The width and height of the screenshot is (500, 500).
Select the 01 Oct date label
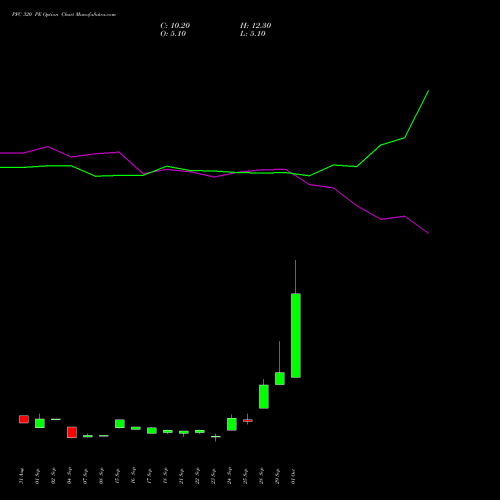point(294,476)
